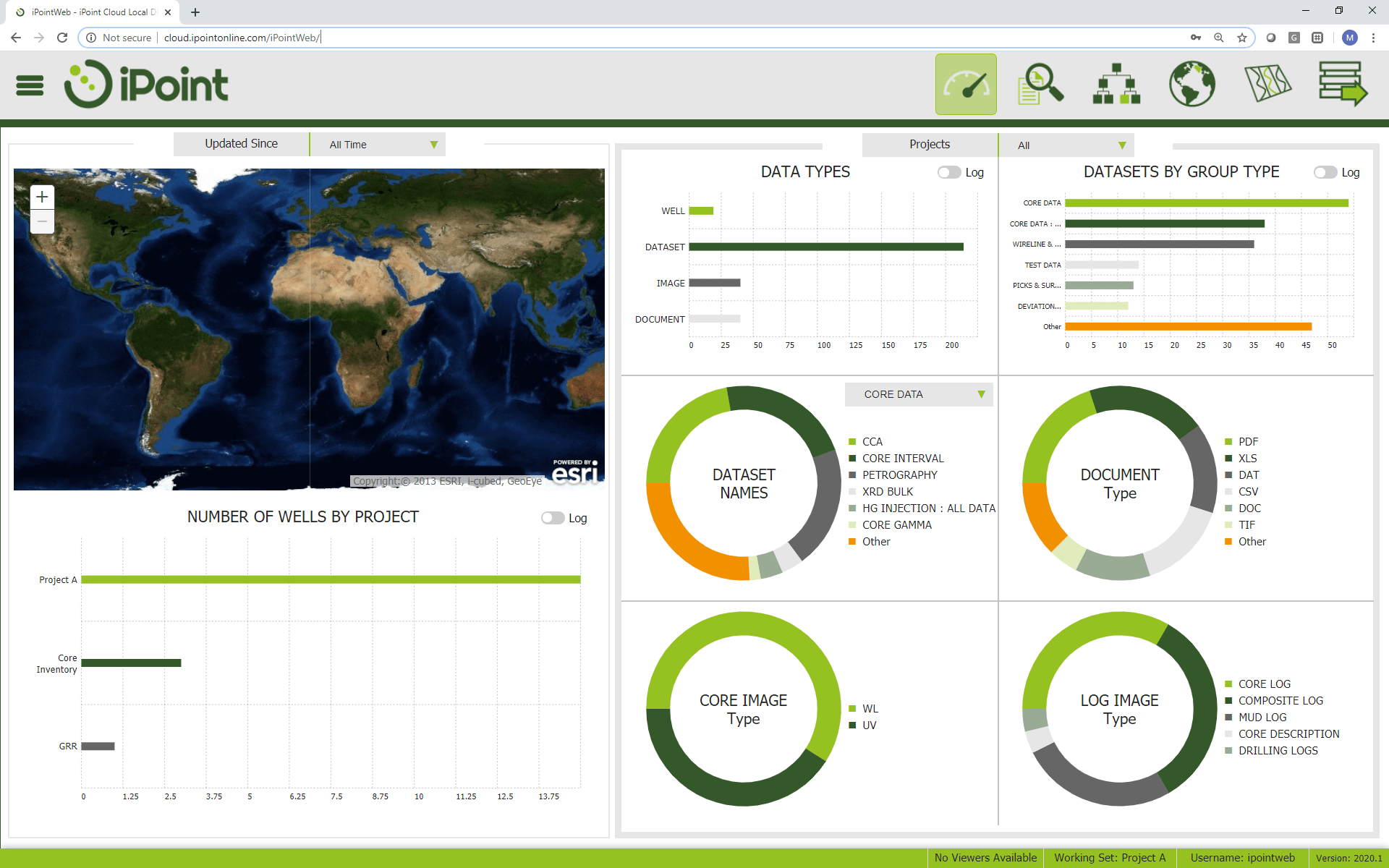Screen dimensions: 1389x868
Task: Click the Working Set: Project A status
Action: pos(1110,858)
